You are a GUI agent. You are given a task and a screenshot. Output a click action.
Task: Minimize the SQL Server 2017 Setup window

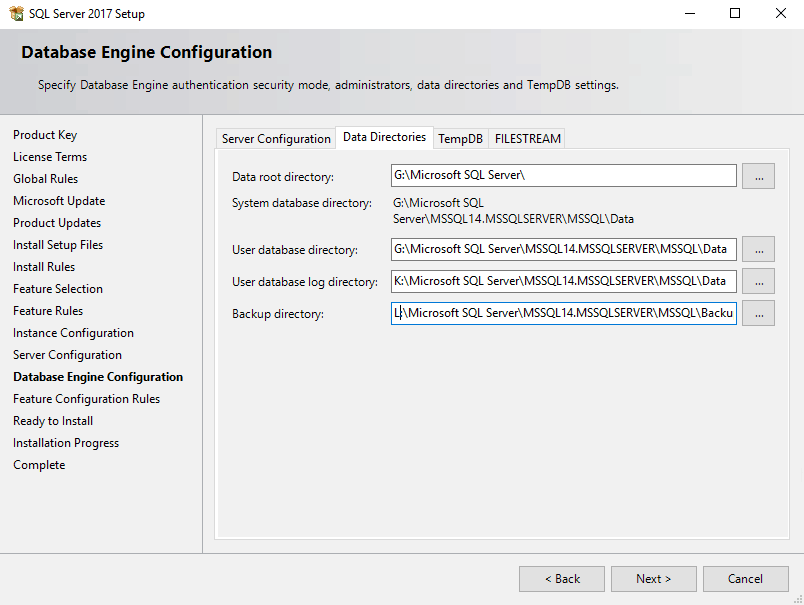point(690,13)
